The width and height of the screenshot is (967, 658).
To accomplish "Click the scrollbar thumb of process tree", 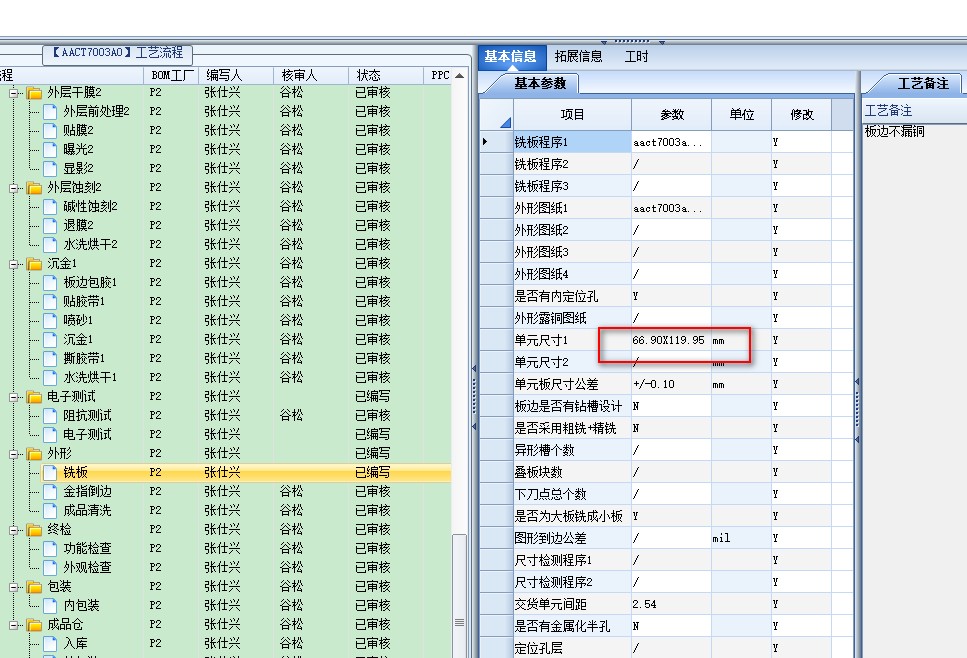I will [x=459, y=595].
